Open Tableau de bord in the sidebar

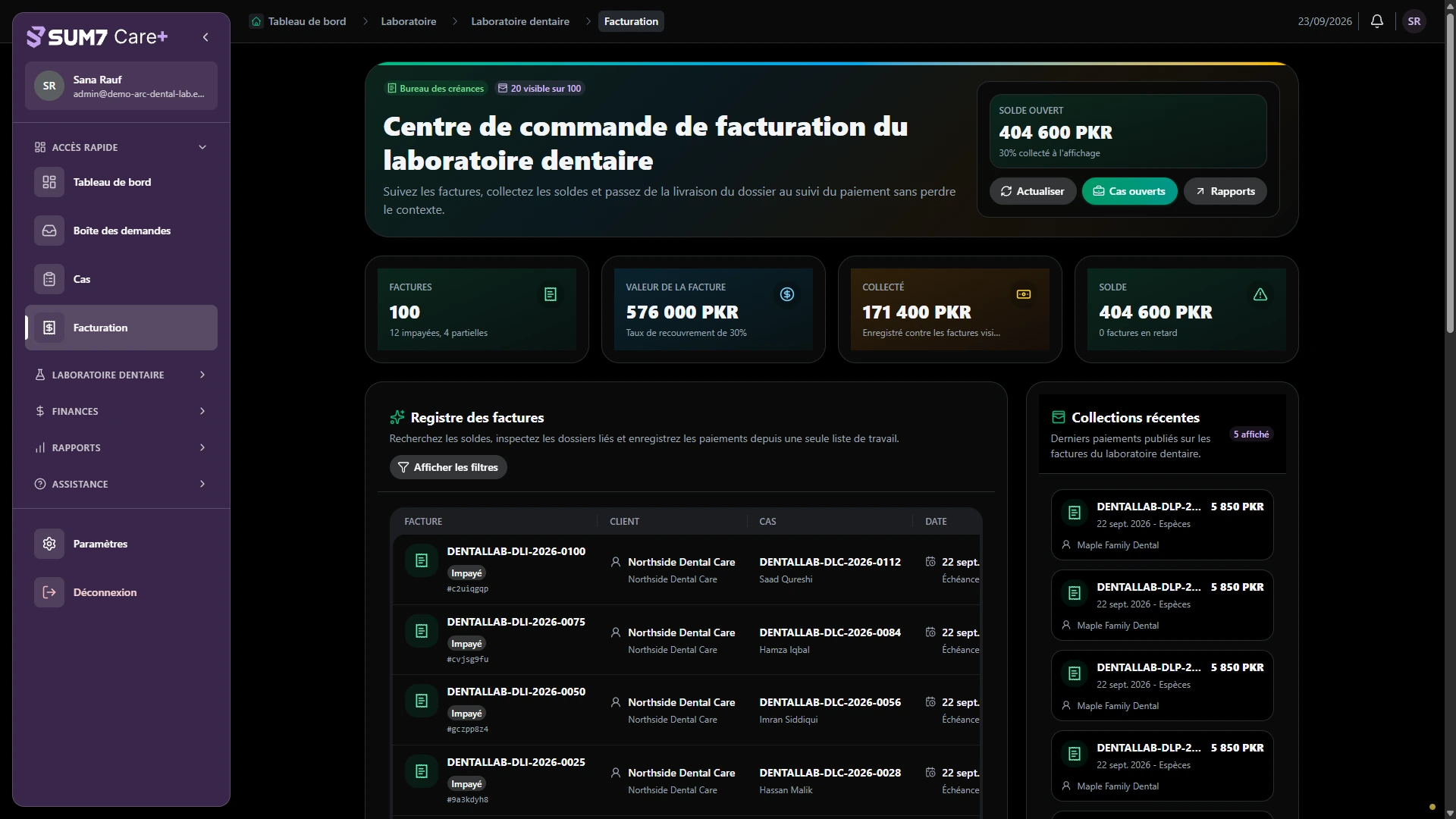[x=121, y=182]
